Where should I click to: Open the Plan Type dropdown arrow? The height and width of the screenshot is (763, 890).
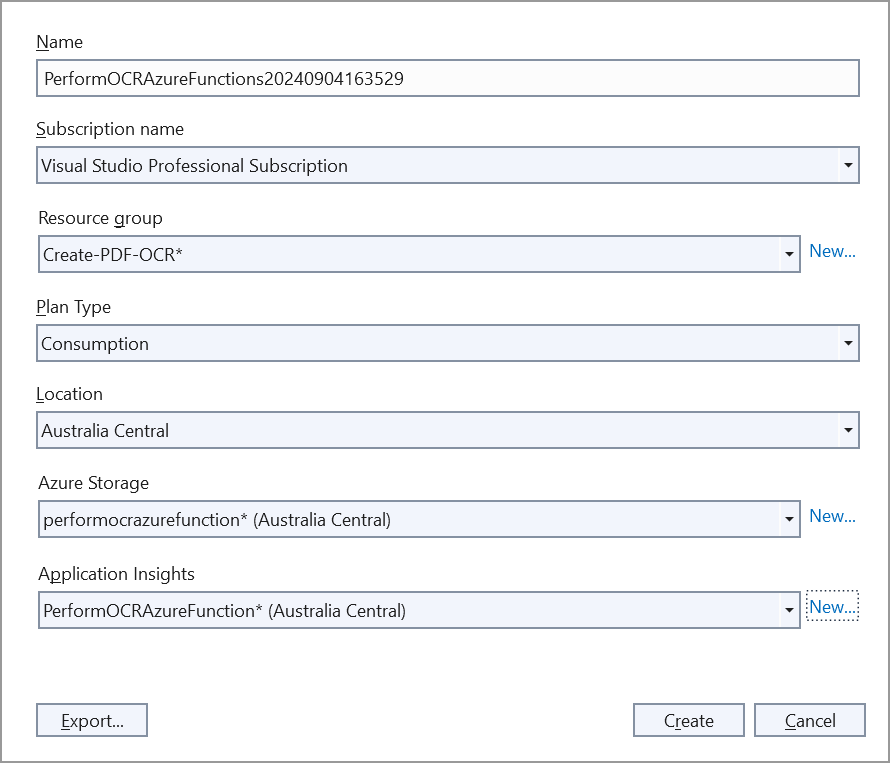pyautogui.click(x=848, y=343)
